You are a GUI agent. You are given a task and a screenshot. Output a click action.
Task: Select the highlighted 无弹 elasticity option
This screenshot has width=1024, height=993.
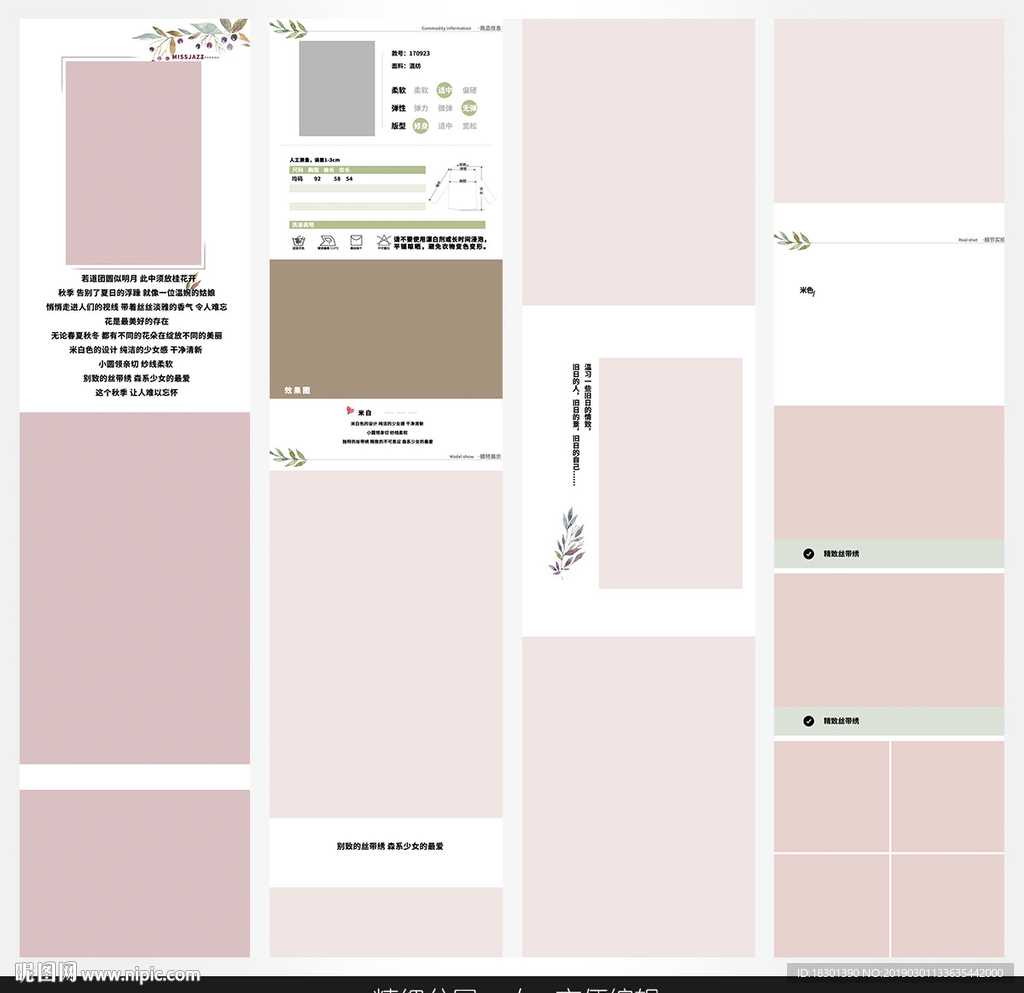(x=470, y=108)
